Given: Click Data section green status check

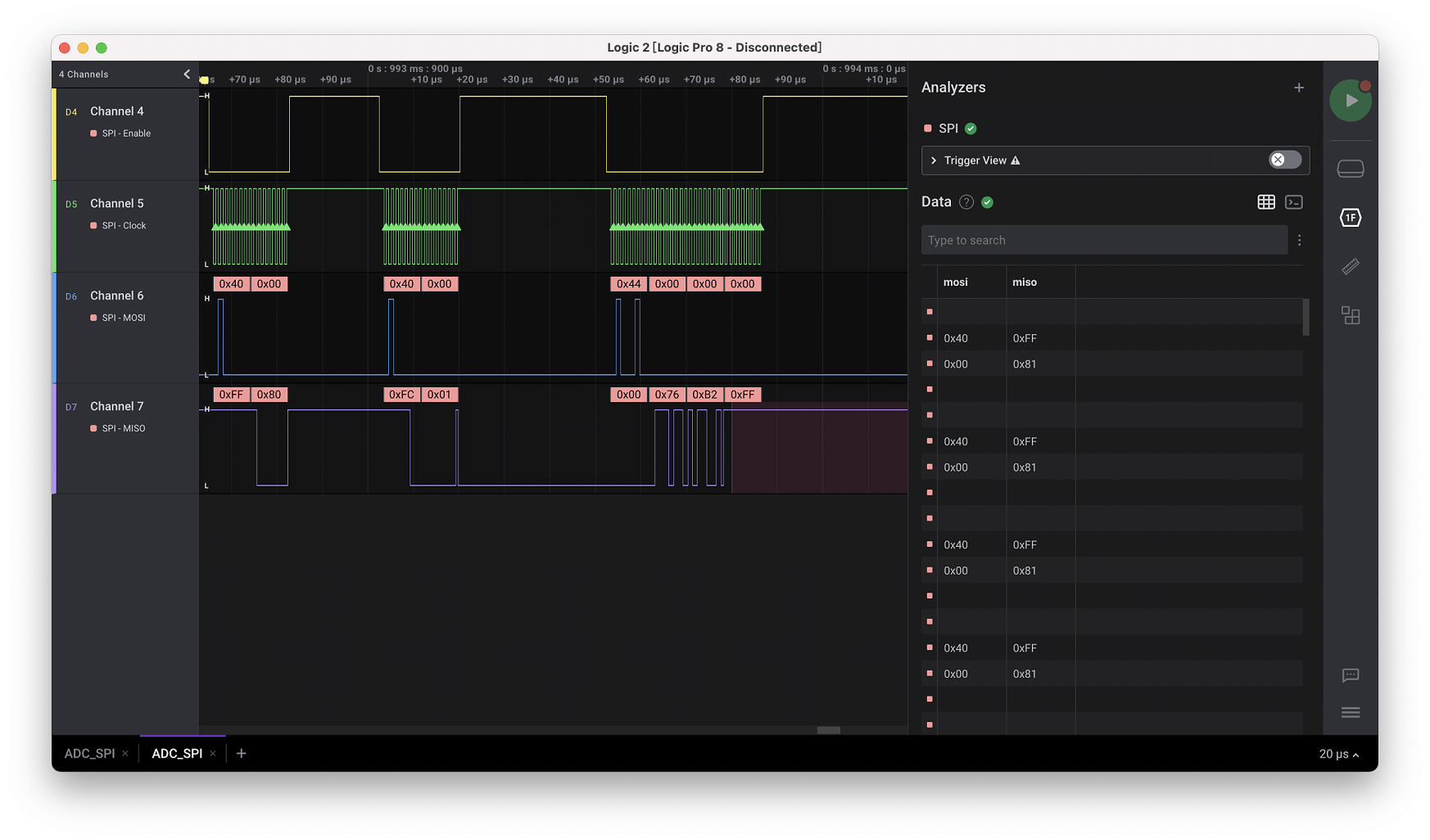Looking at the screenshot, I should [987, 202].
